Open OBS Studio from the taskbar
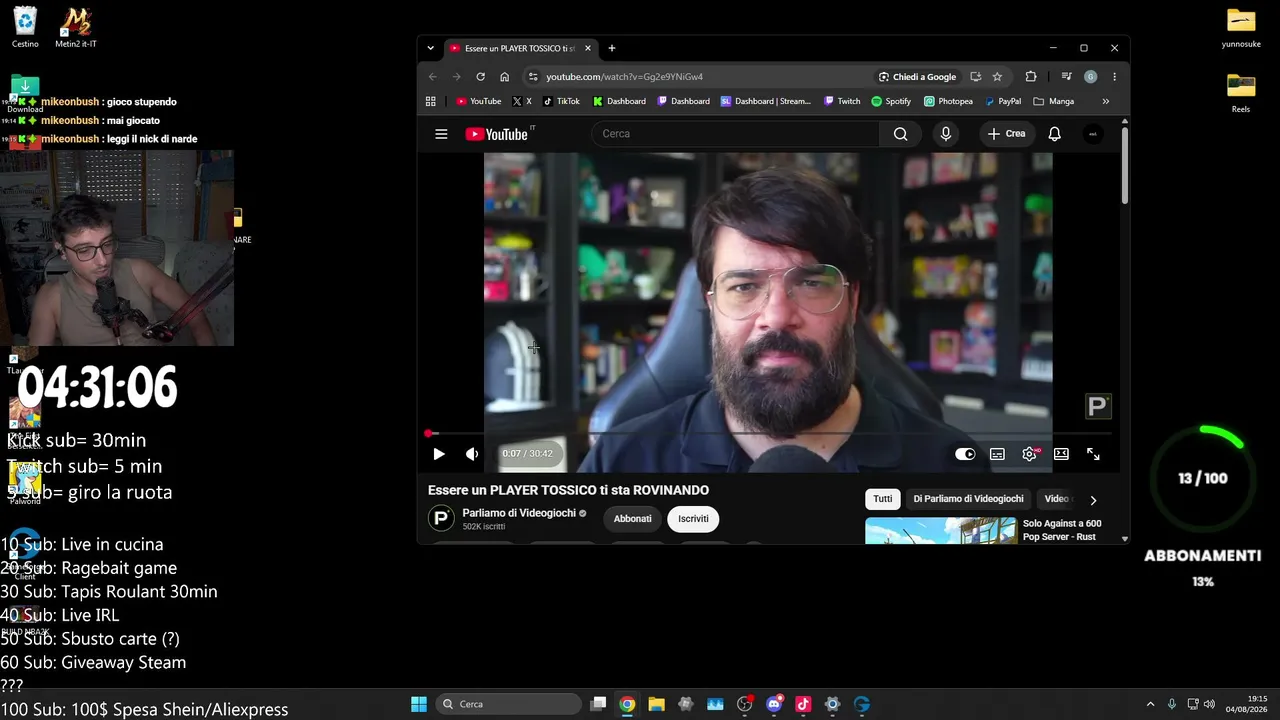 pos(744,704)
